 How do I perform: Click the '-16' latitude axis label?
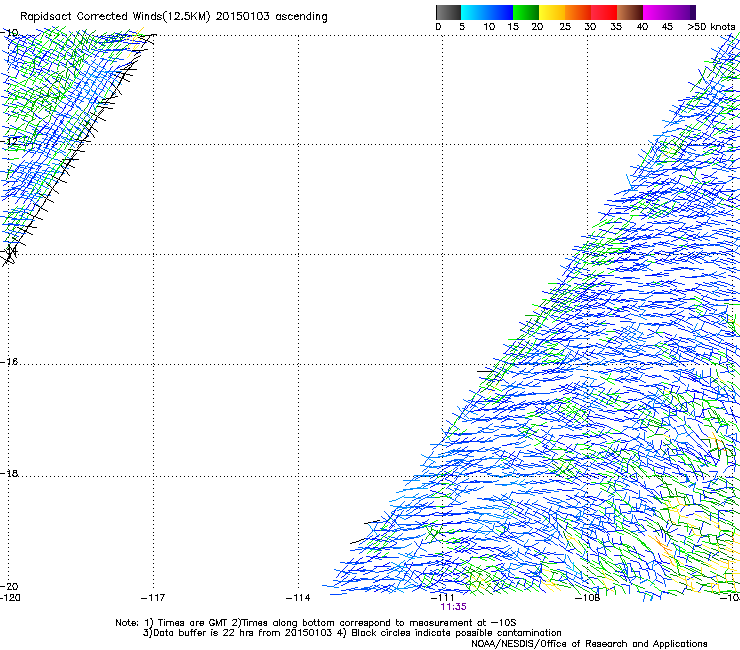9,362
